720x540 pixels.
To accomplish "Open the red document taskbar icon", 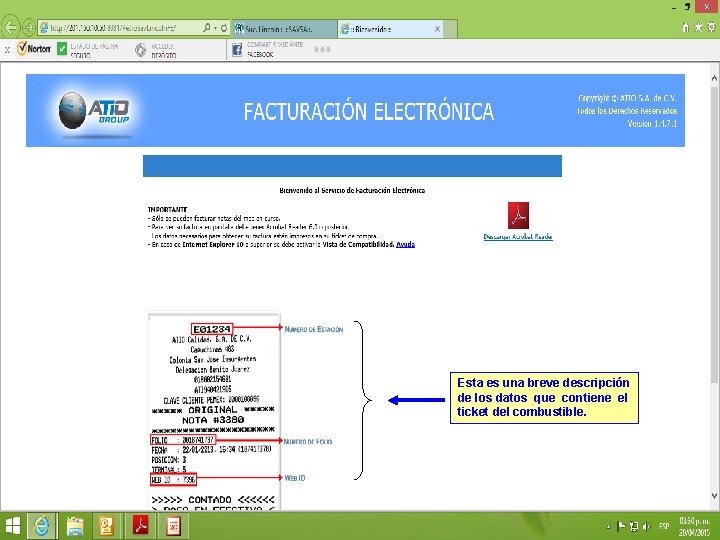I will point(173,526).
